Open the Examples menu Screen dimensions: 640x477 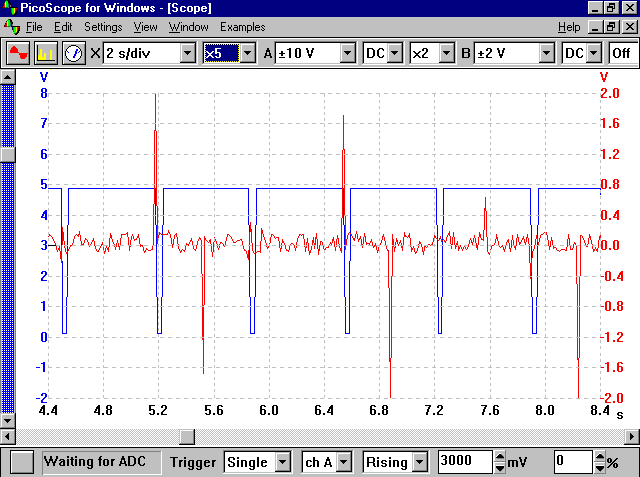click(242, 26)
